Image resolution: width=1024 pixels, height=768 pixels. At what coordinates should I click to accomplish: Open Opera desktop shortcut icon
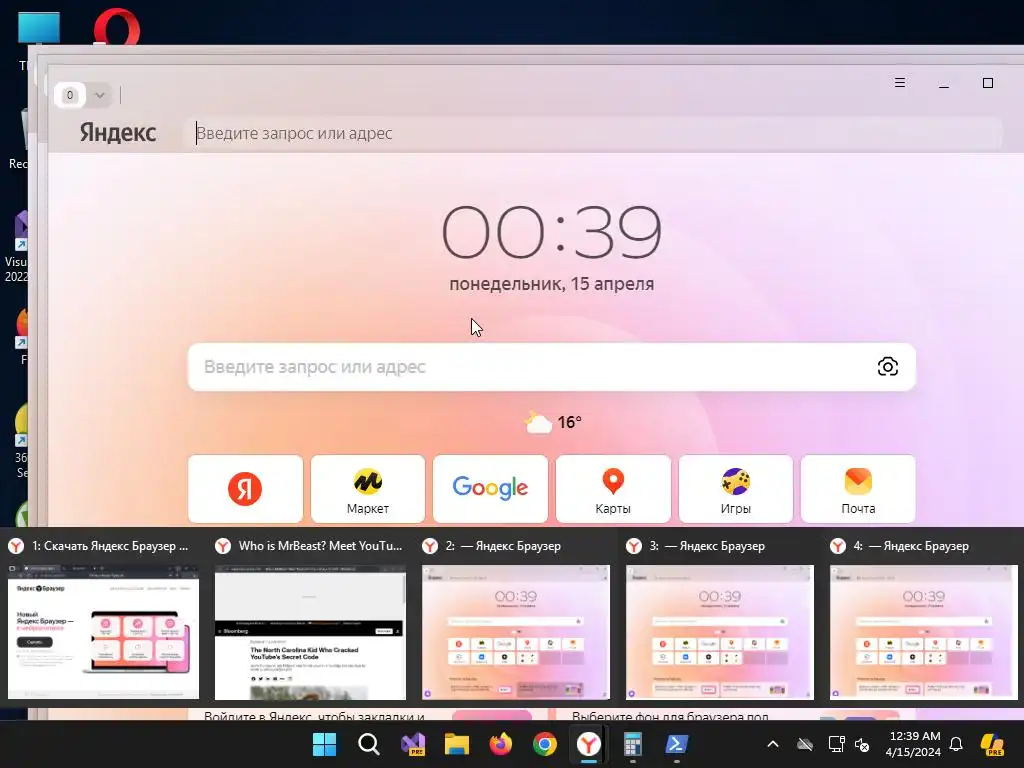116,26
